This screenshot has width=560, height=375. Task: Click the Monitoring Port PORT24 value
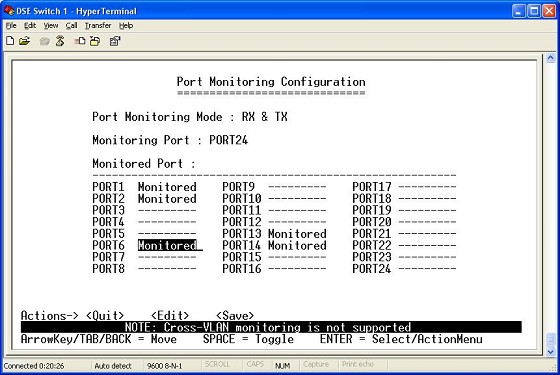coord(229,140)
